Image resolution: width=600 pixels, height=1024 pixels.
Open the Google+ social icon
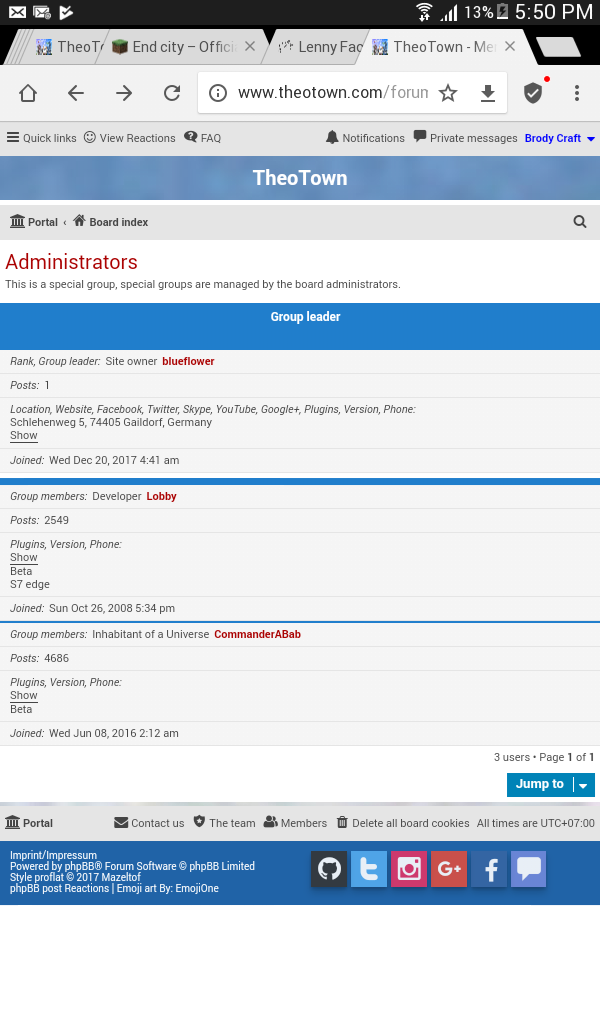click(x=449, y=869)
